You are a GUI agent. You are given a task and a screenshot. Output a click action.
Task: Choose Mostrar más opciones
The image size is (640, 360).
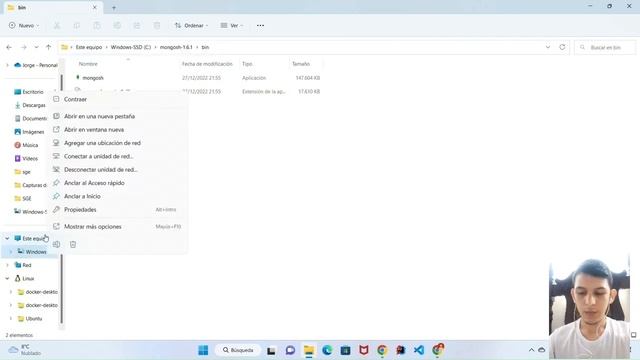[118, 227]
